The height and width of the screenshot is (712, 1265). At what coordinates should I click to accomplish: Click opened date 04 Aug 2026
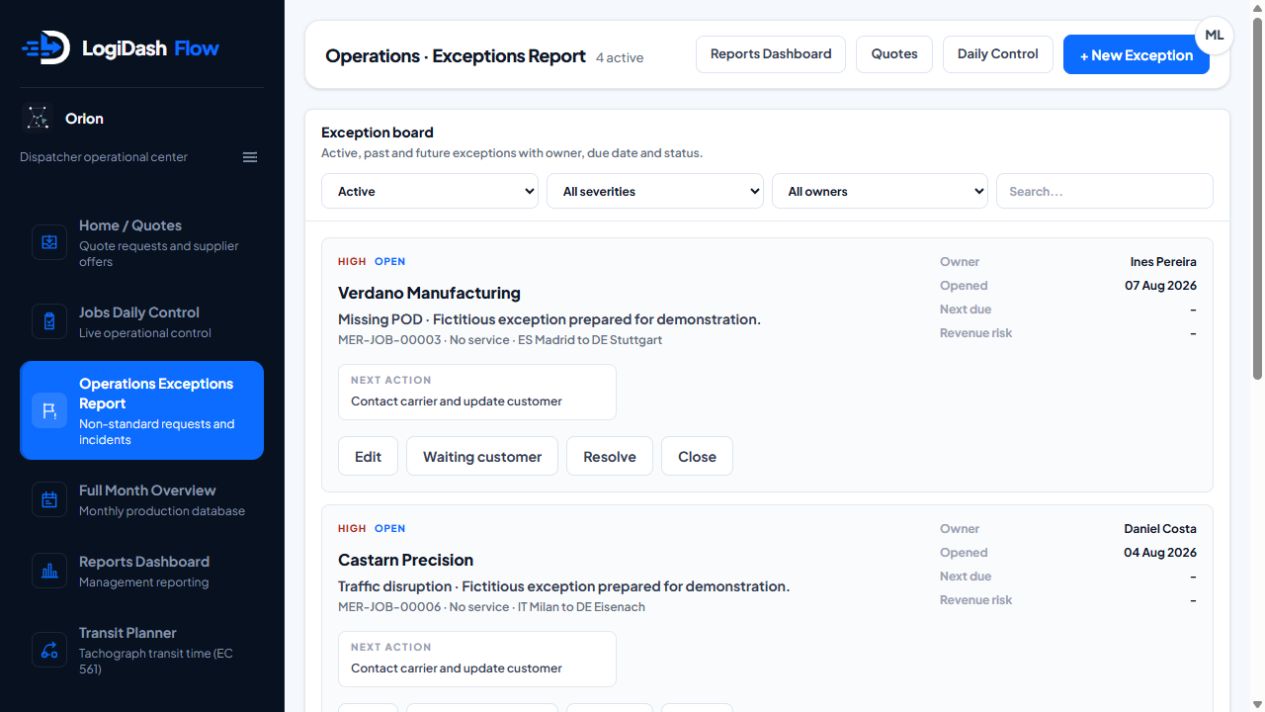coord(1160,553)
